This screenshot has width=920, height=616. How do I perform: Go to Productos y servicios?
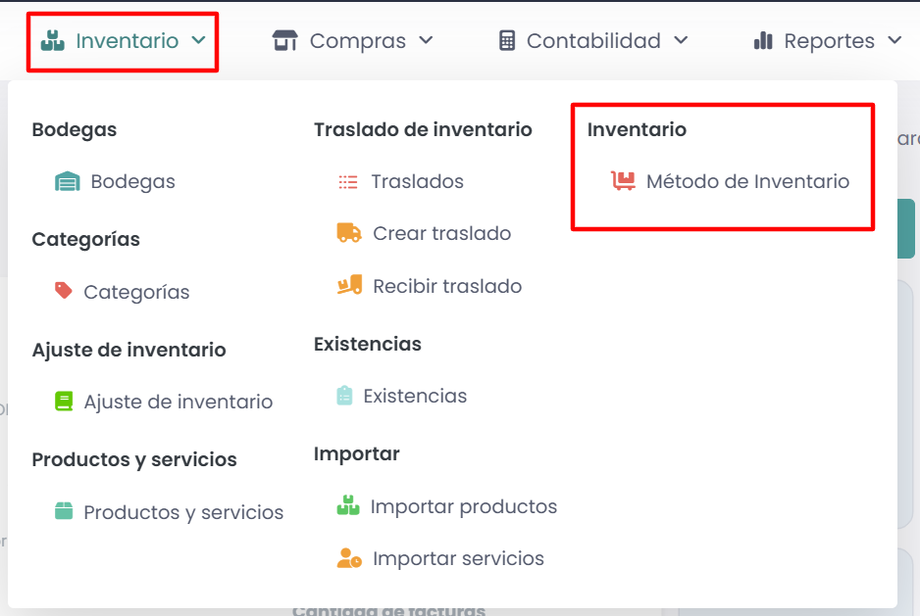tap(183, 512)
